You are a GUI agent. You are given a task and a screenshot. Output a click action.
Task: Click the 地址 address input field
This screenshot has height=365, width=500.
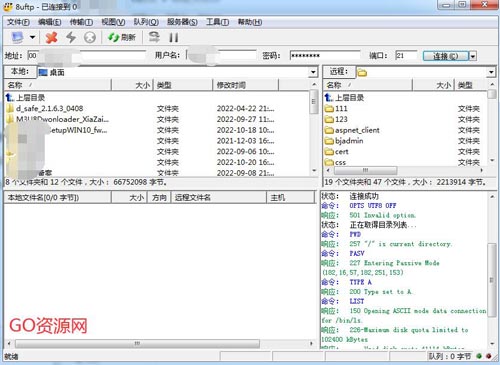[87, 55]
